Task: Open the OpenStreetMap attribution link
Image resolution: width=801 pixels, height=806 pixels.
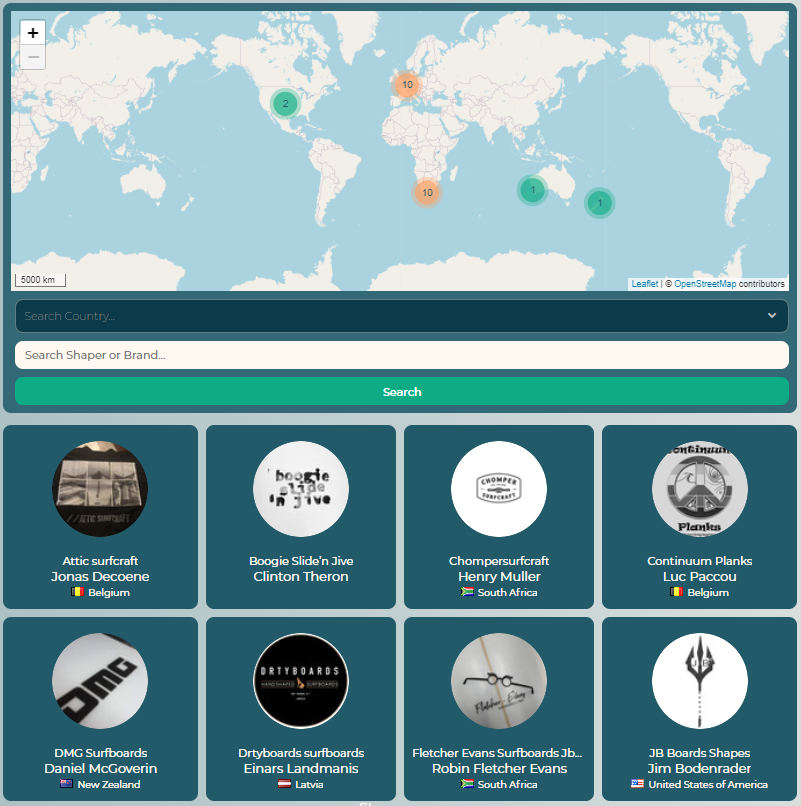Action: tap(705, 284)
